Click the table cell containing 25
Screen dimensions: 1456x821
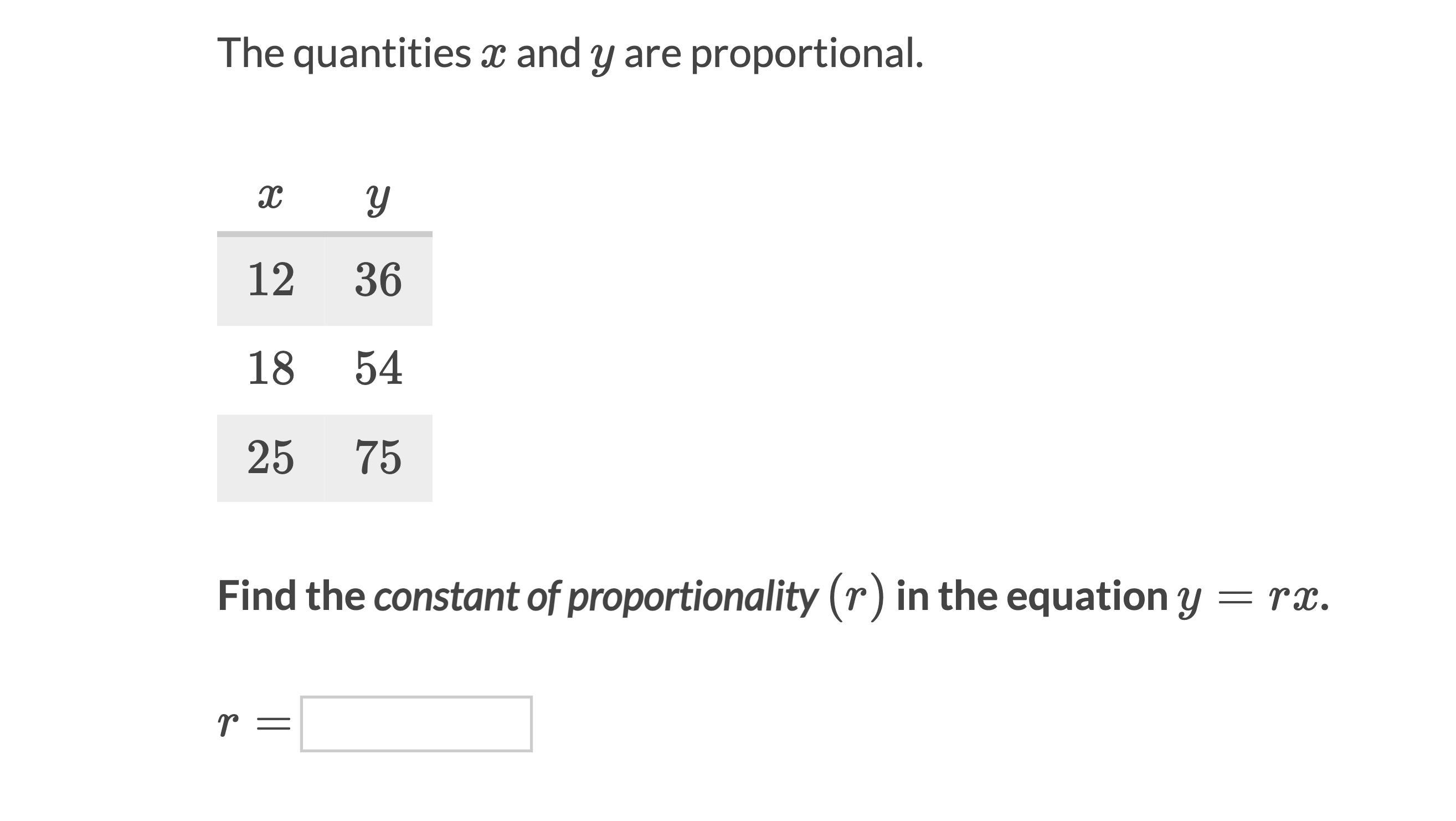[x=271, y=458]
